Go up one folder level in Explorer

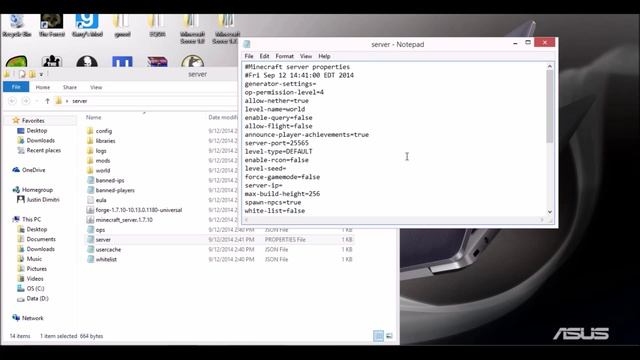pyautogui.click(x=47, y=101)
